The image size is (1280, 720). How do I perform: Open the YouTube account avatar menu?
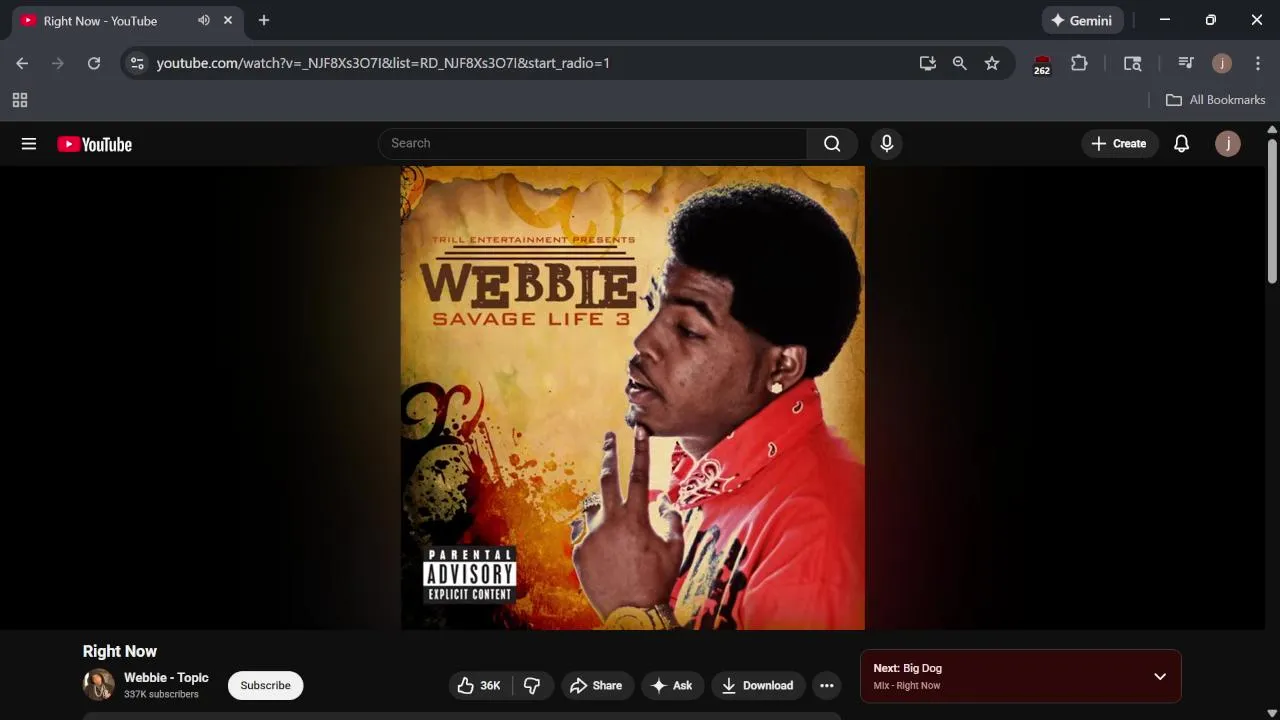pos(1228,143)
